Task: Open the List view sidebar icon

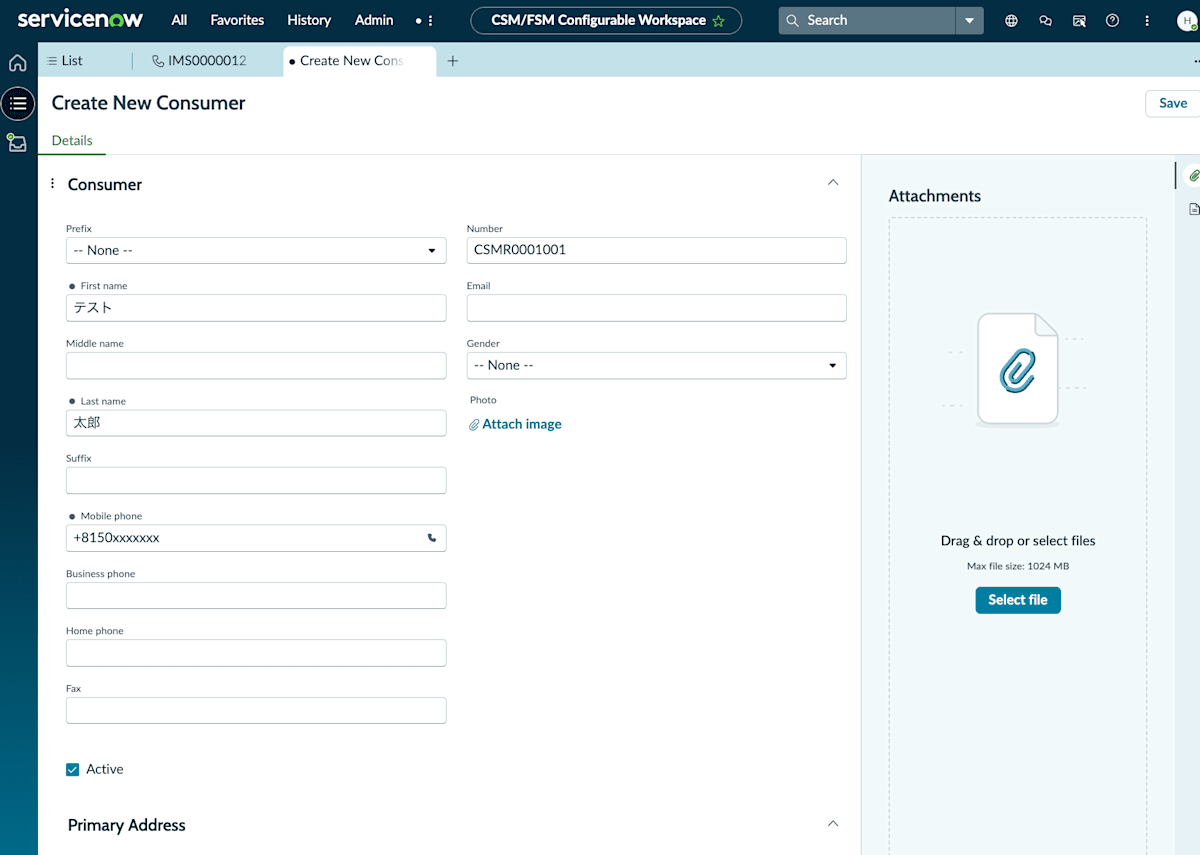Action: pos(18,103)
